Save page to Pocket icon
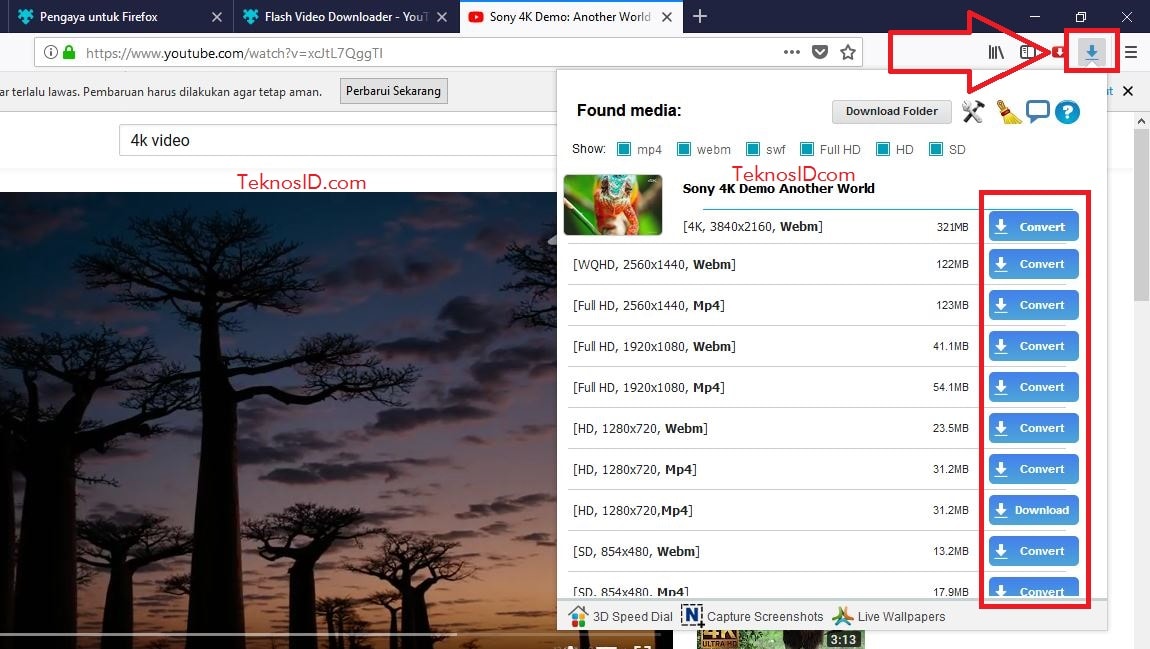1150x649 pixels. coord(820,52)
